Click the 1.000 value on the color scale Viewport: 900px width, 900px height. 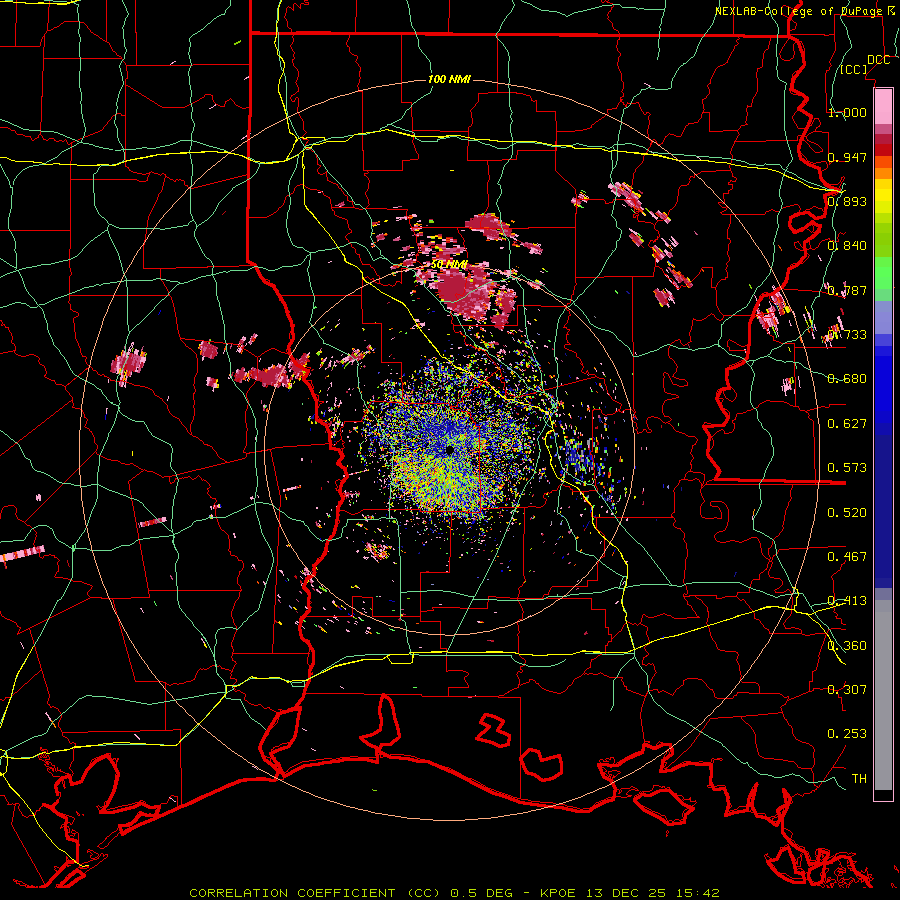point(847,112)
